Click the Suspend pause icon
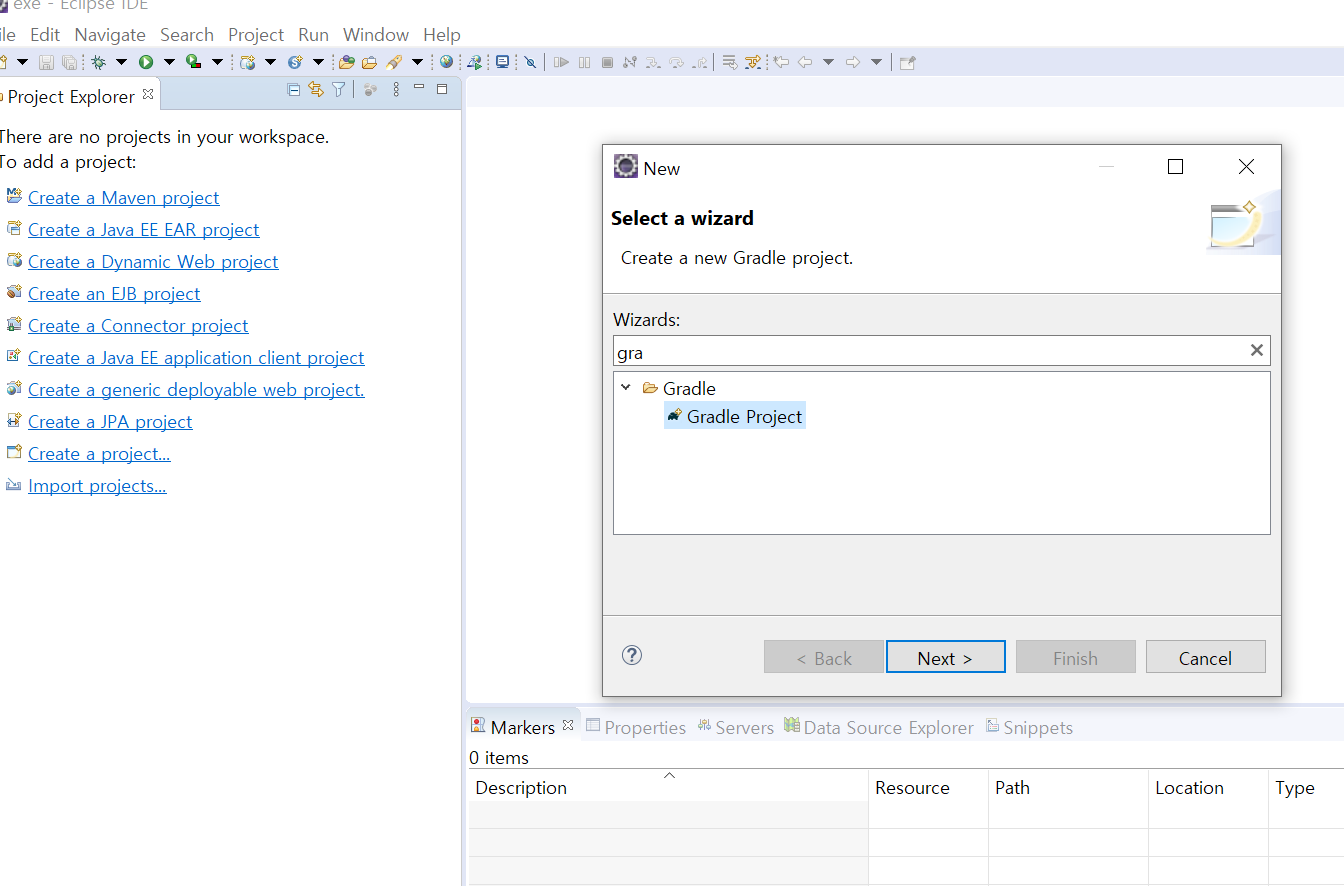Screen dimensions: 1344x886 click(584, 62)
